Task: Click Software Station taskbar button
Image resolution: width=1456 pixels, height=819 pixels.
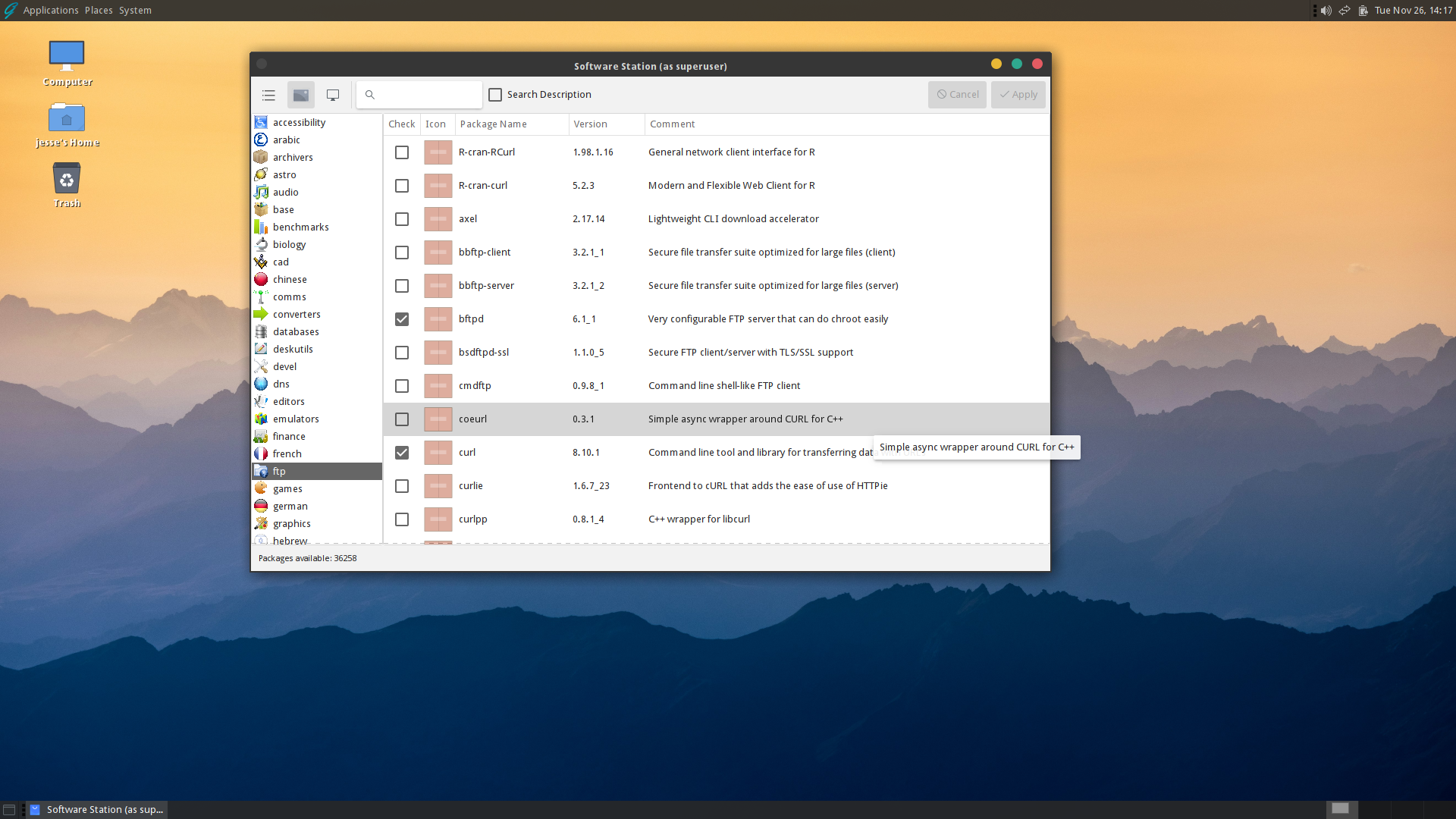Action: 98,809
